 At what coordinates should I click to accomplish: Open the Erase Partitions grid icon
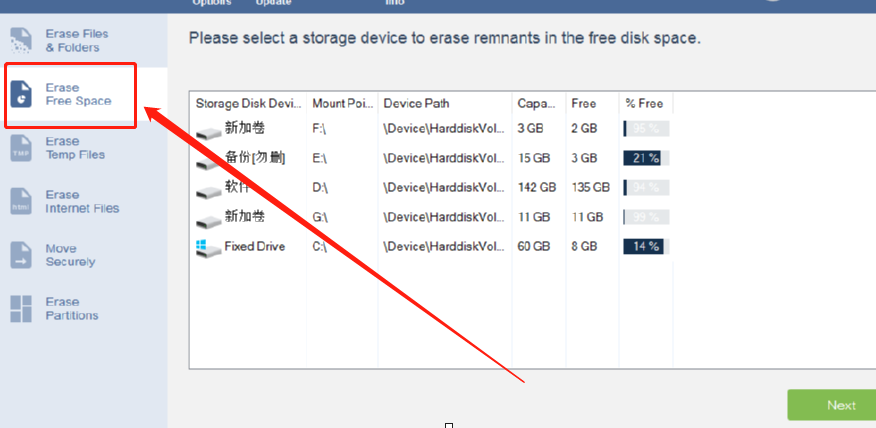point(21,308)
